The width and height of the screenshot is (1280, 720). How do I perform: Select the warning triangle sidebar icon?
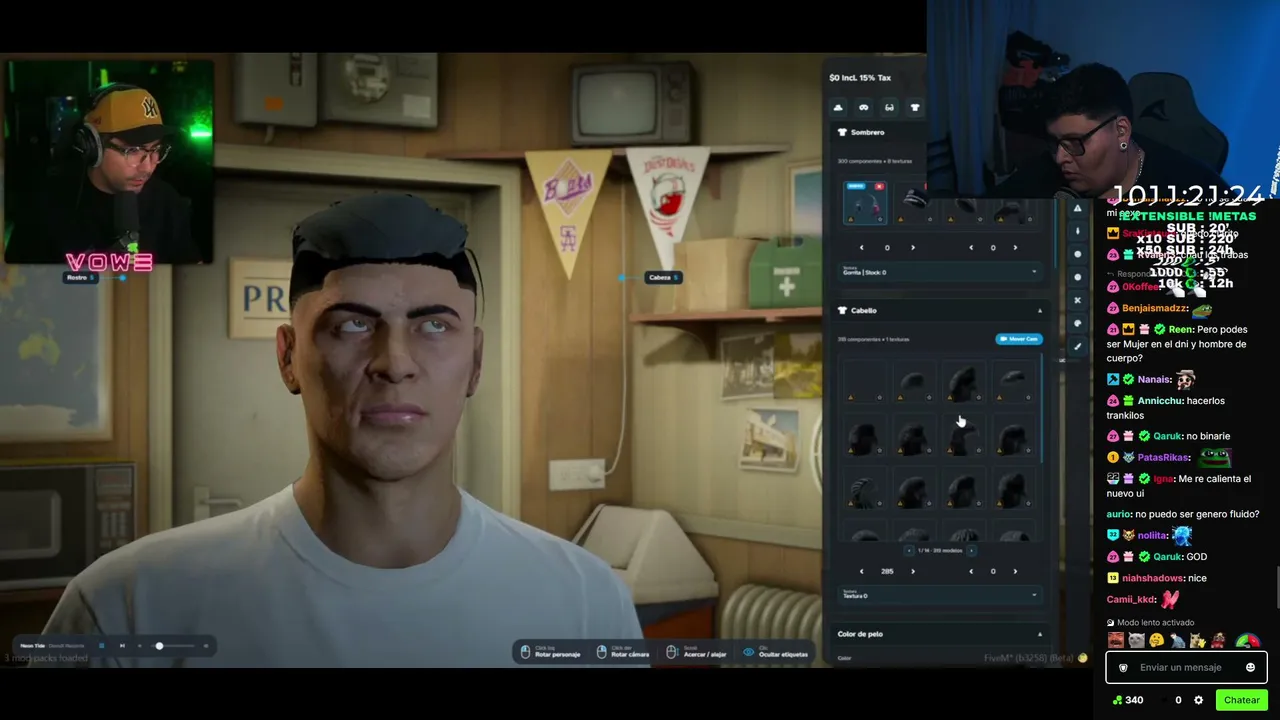pyautogui.click(x=1077, y=208)
